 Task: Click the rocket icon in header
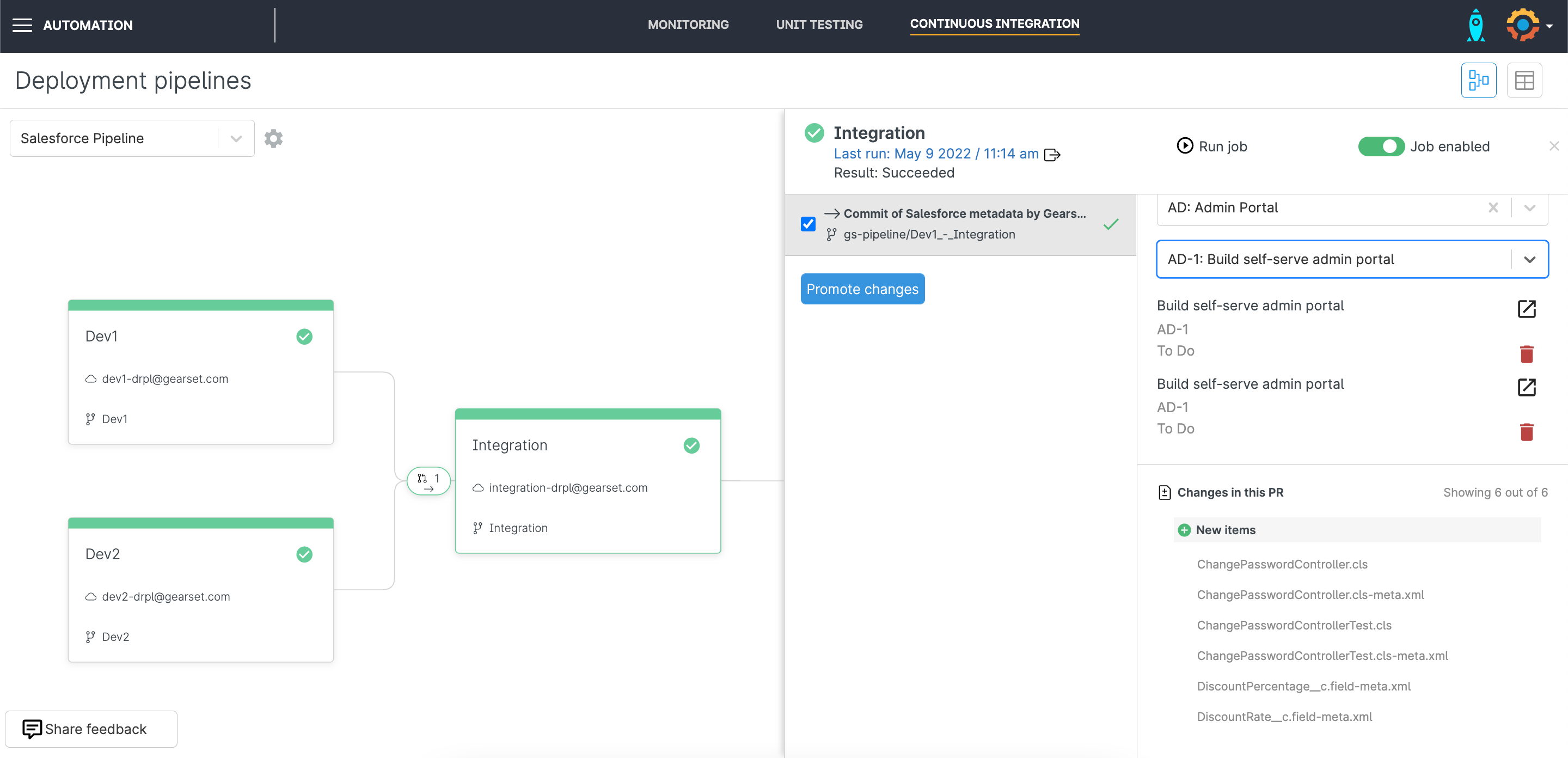coord(1475,26)
